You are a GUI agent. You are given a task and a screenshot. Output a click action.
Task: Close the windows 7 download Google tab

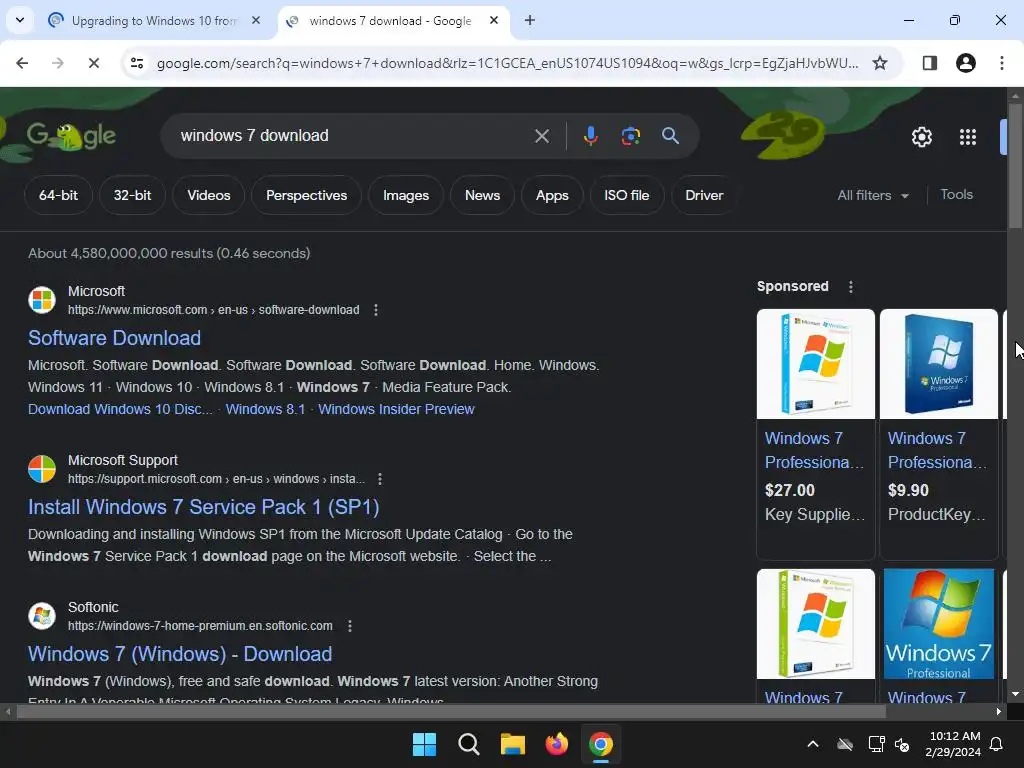(x=494, y=20)
